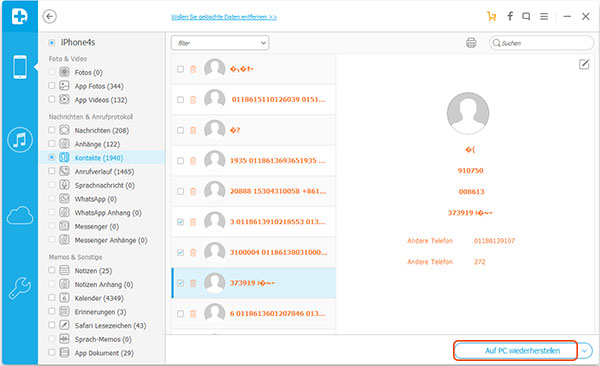Check the Anhänge (122) checkbox
600x366 pixels.
point(52,144)
